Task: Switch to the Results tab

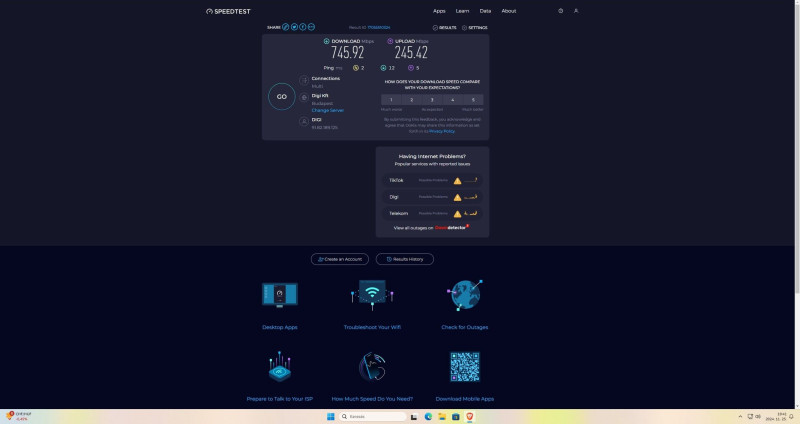Action: pyautogui.click(x=444, y=28)
